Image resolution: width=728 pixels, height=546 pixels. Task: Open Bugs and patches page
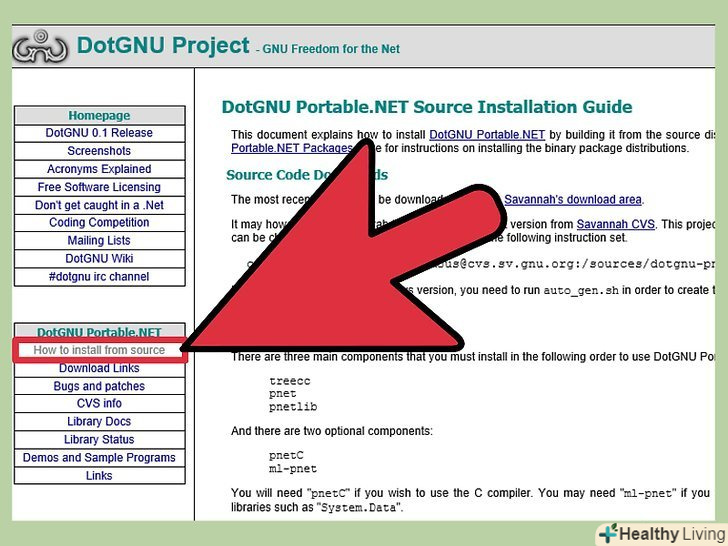99,386
